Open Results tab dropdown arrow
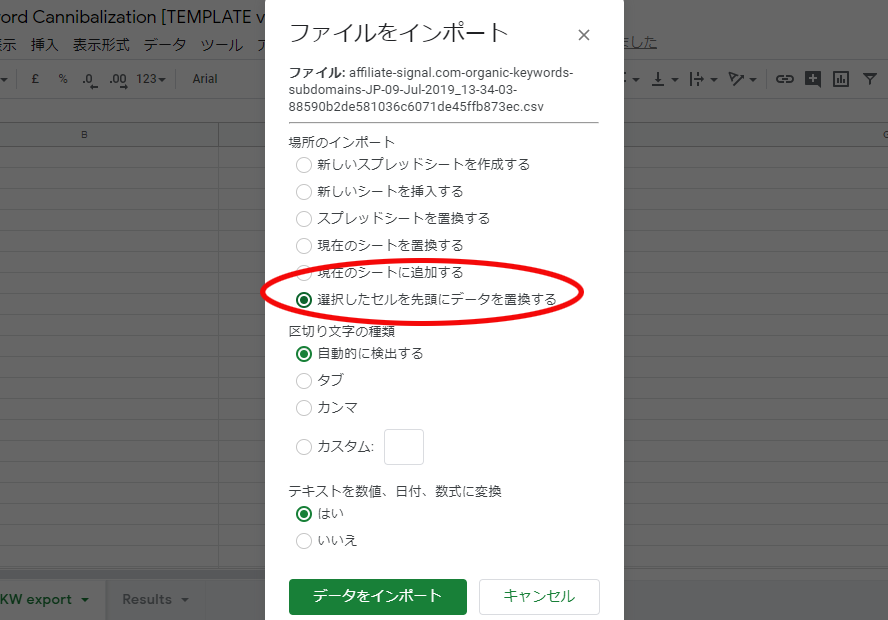 pos(185,600)
